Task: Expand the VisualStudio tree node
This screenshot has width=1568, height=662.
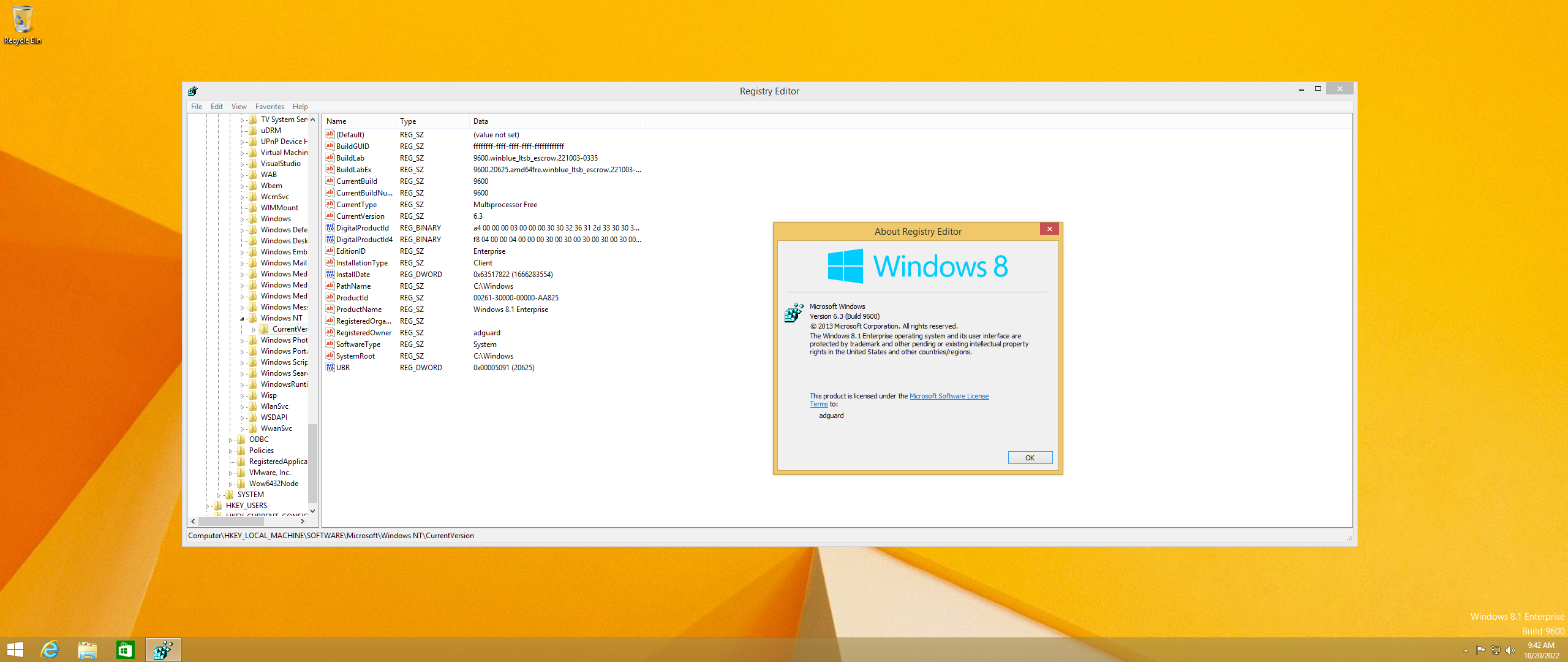Action: [242, 164]
